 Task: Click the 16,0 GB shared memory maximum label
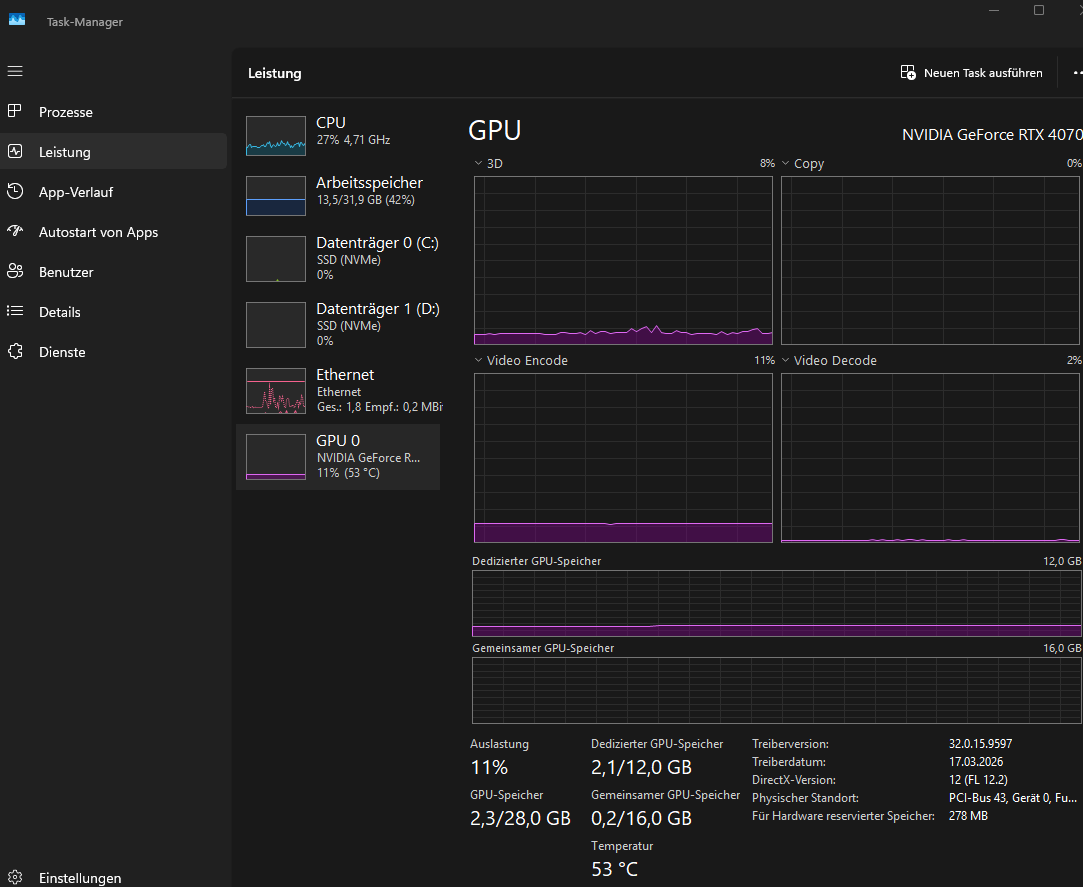[1062, 648]
